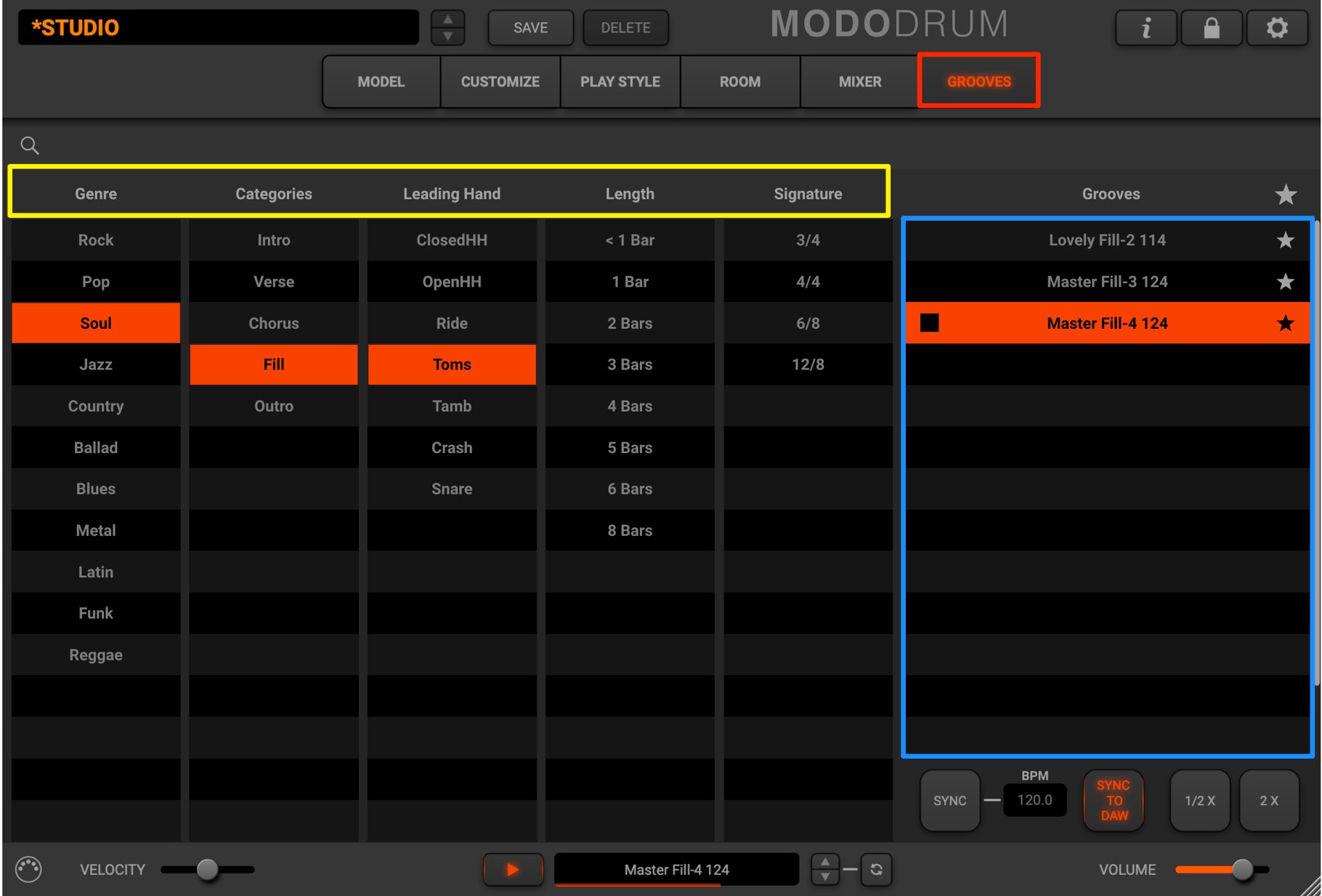The height and width of the screenshot is (896, 1322).
Task: Choose Crash leading hand
Action: coord(452,447)
